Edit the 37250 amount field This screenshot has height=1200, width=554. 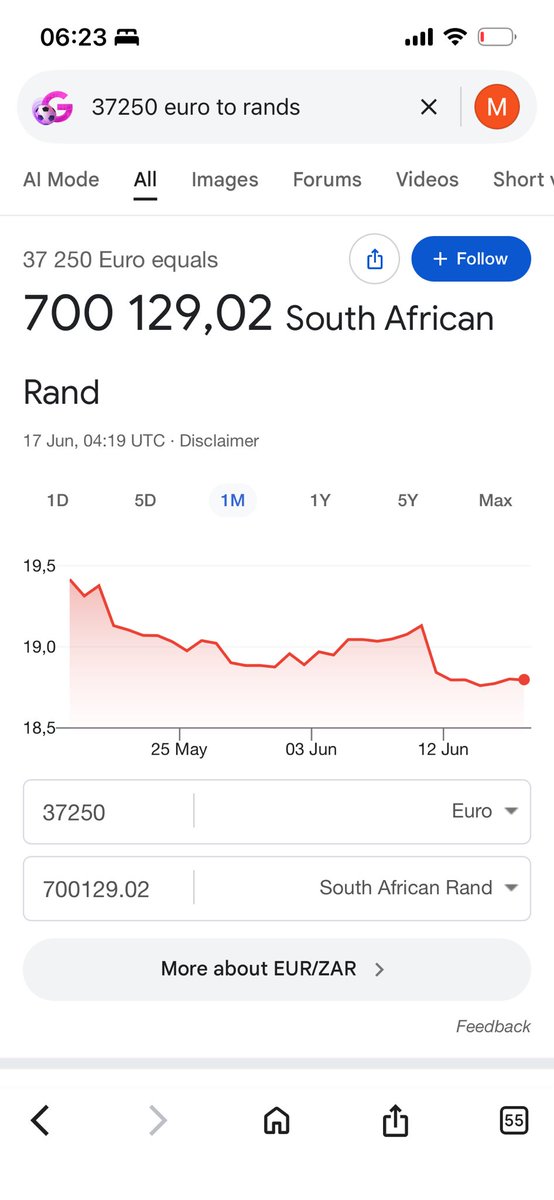108,812
